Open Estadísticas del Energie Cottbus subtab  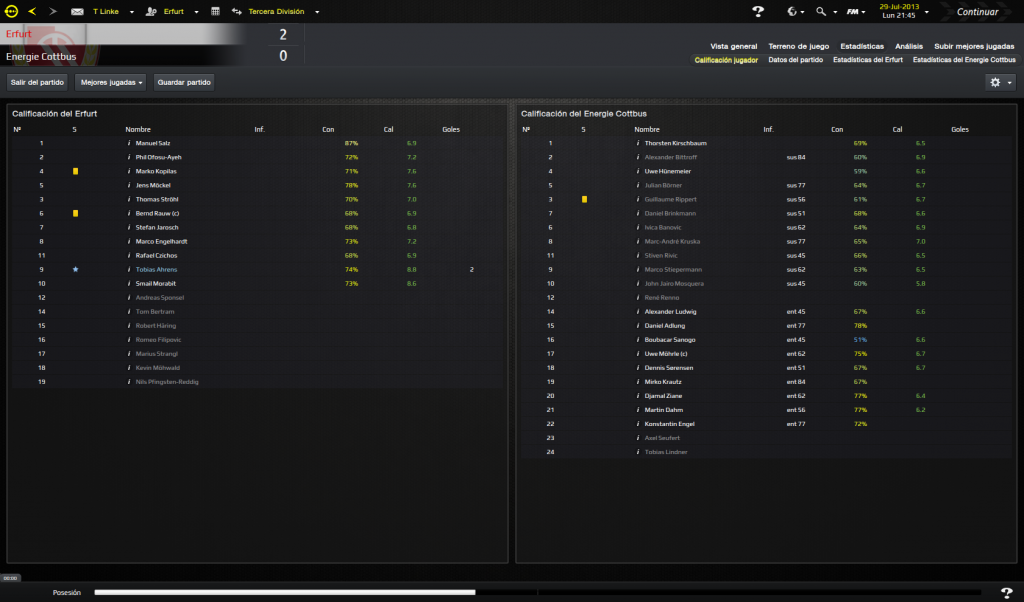pyautogui.click(x=964, y=60)
